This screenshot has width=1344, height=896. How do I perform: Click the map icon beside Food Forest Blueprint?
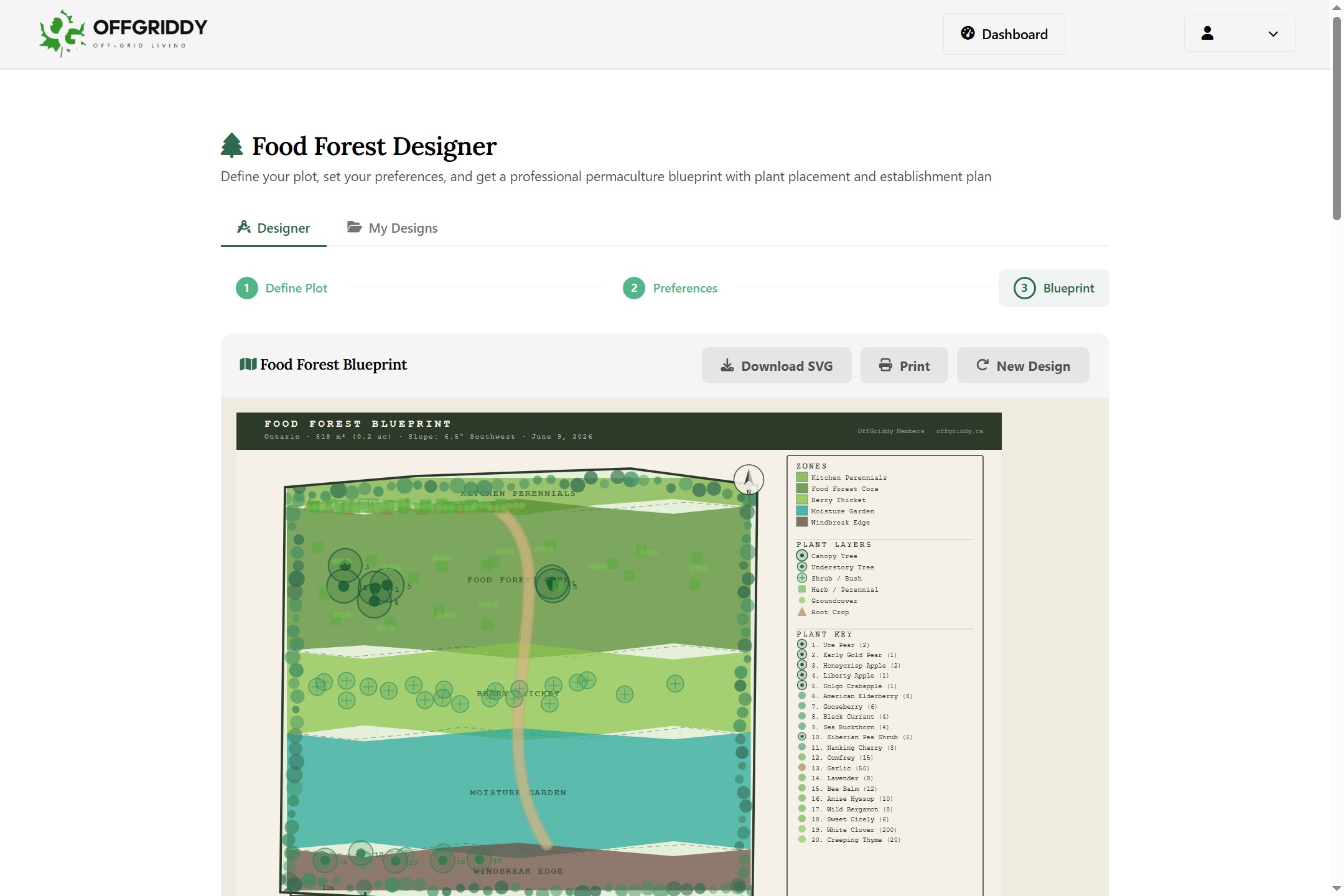(x=248, y=364)
